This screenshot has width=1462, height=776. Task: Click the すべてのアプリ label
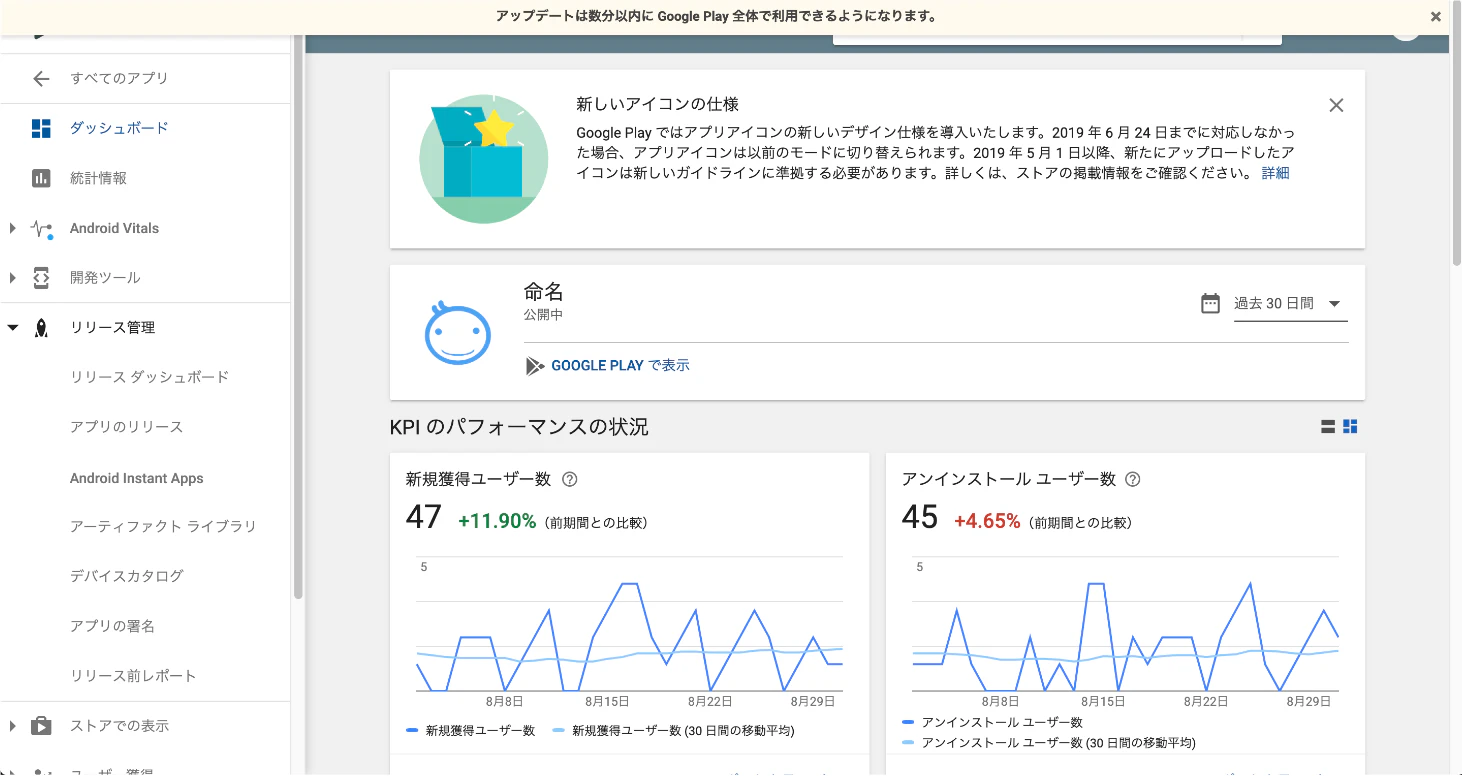click(x=119, y=78)
